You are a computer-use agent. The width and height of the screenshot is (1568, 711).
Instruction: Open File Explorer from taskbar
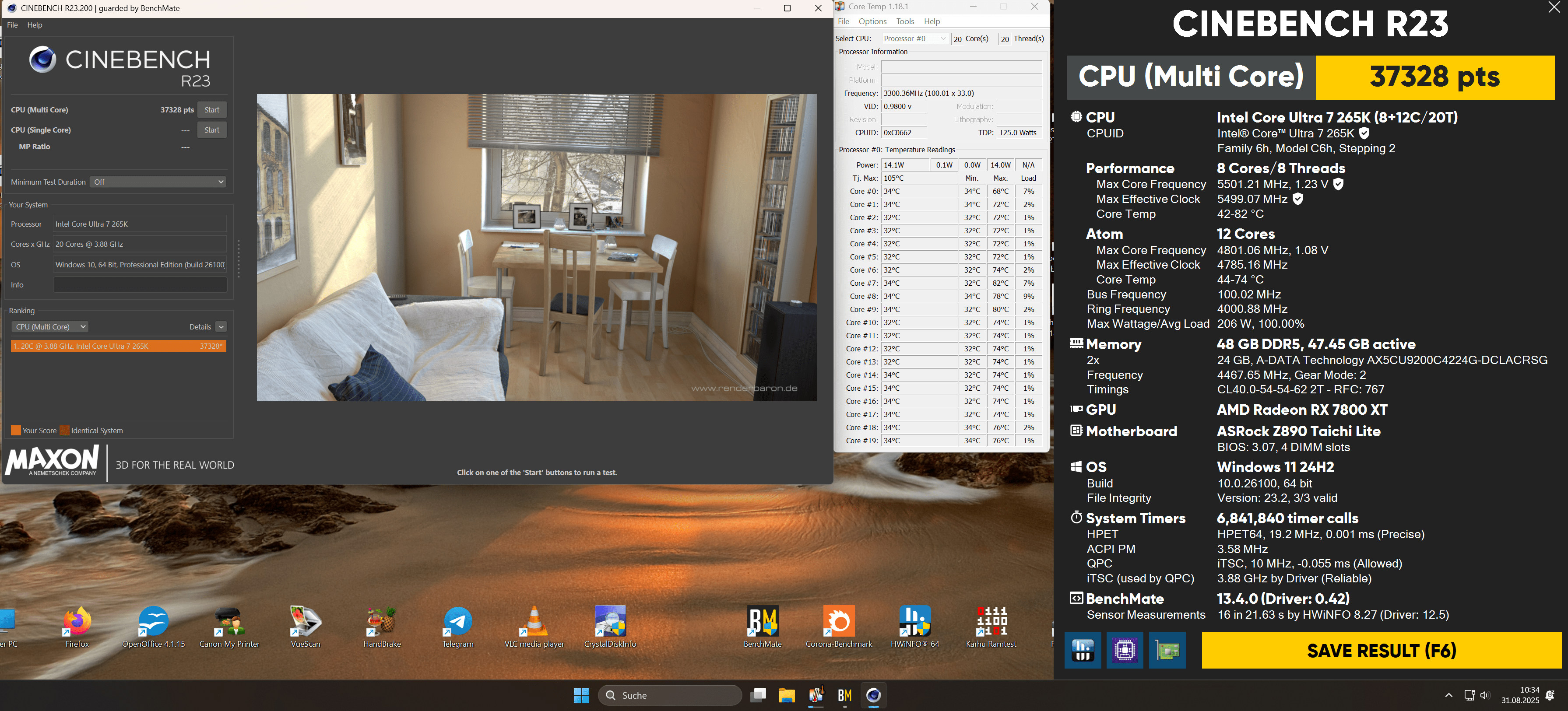tap(787, 695)
